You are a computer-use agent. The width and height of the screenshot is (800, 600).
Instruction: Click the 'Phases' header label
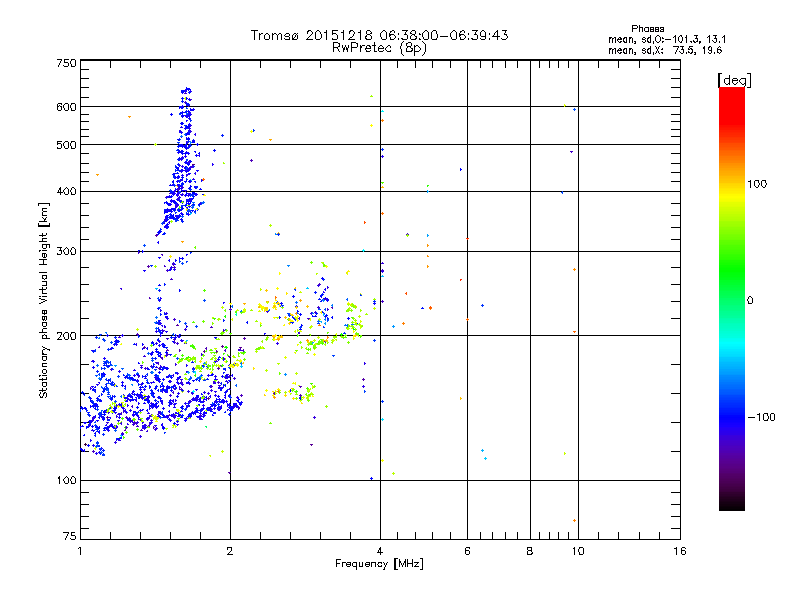point(647,29)
